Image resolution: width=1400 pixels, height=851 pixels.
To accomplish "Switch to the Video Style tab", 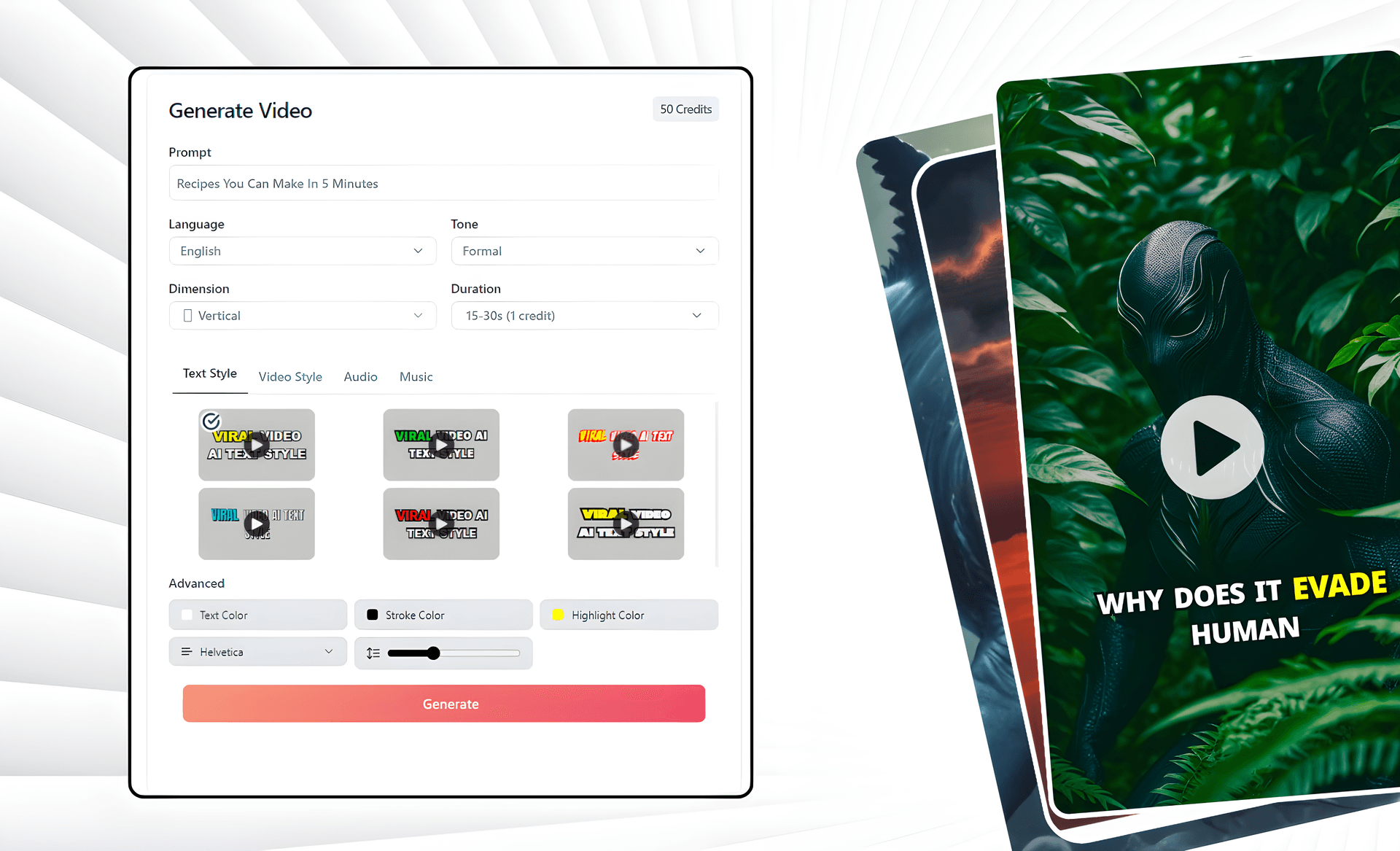I will [x=290, y=377].
